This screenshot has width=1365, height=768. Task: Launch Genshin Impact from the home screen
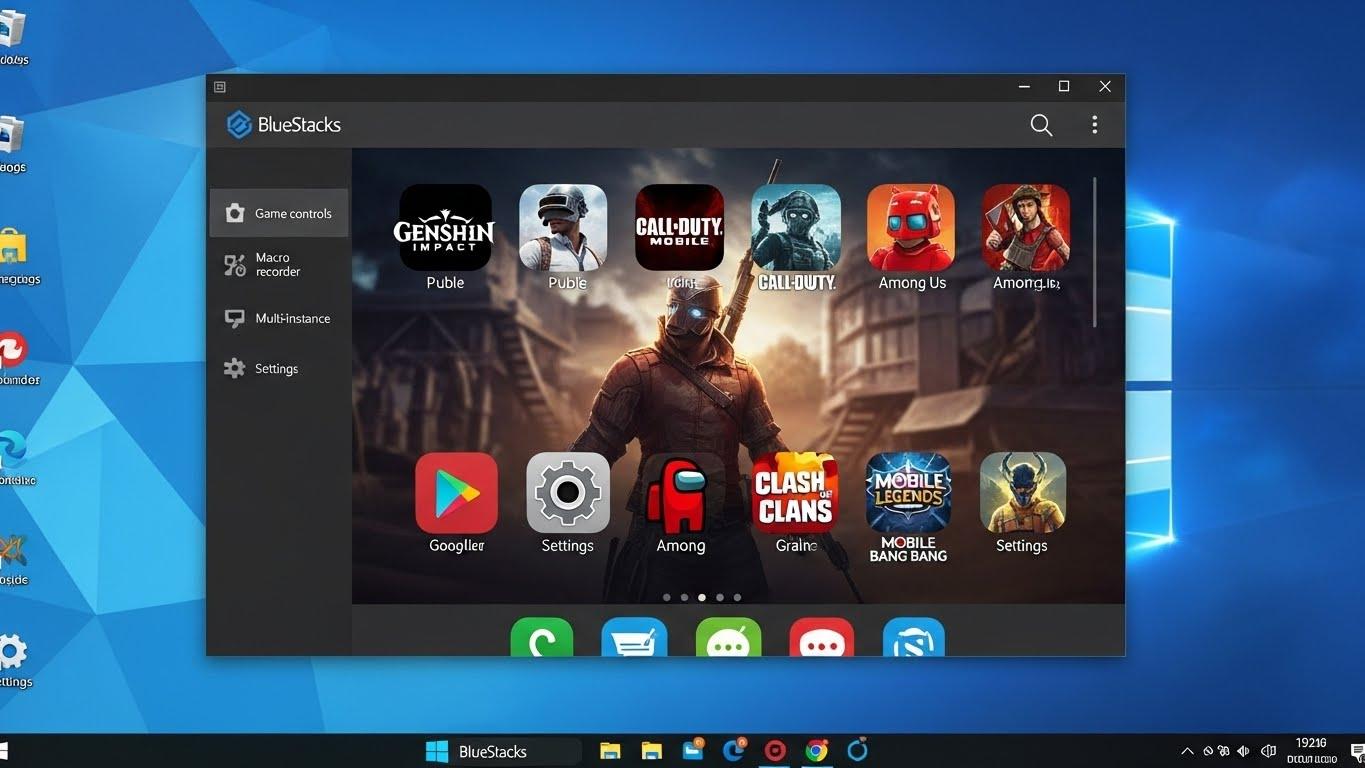point(445,228)
